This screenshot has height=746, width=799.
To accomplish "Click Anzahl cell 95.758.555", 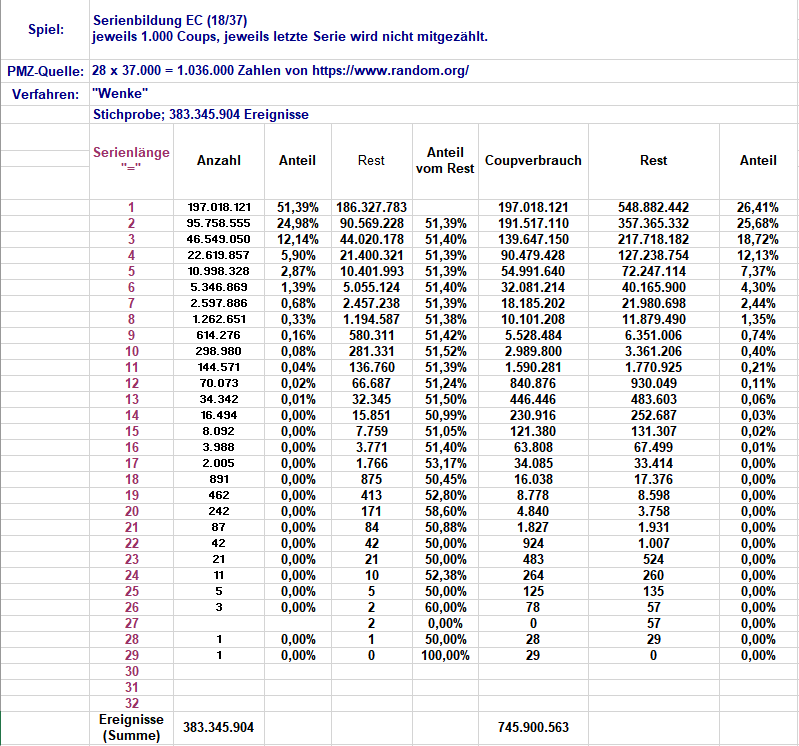I will click(x=219, y=223).
